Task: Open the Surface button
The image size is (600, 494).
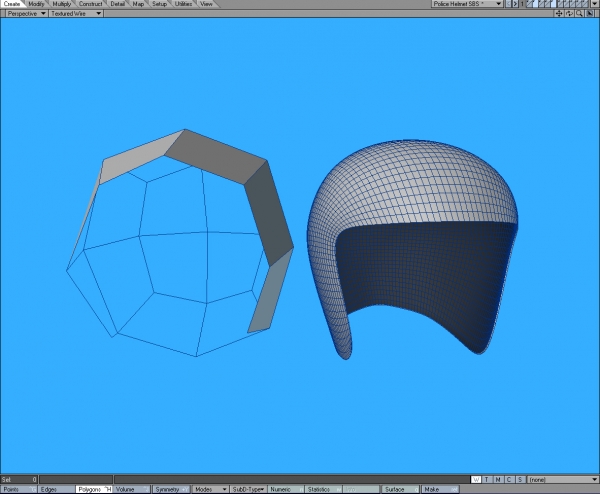Action: [401, 489]
